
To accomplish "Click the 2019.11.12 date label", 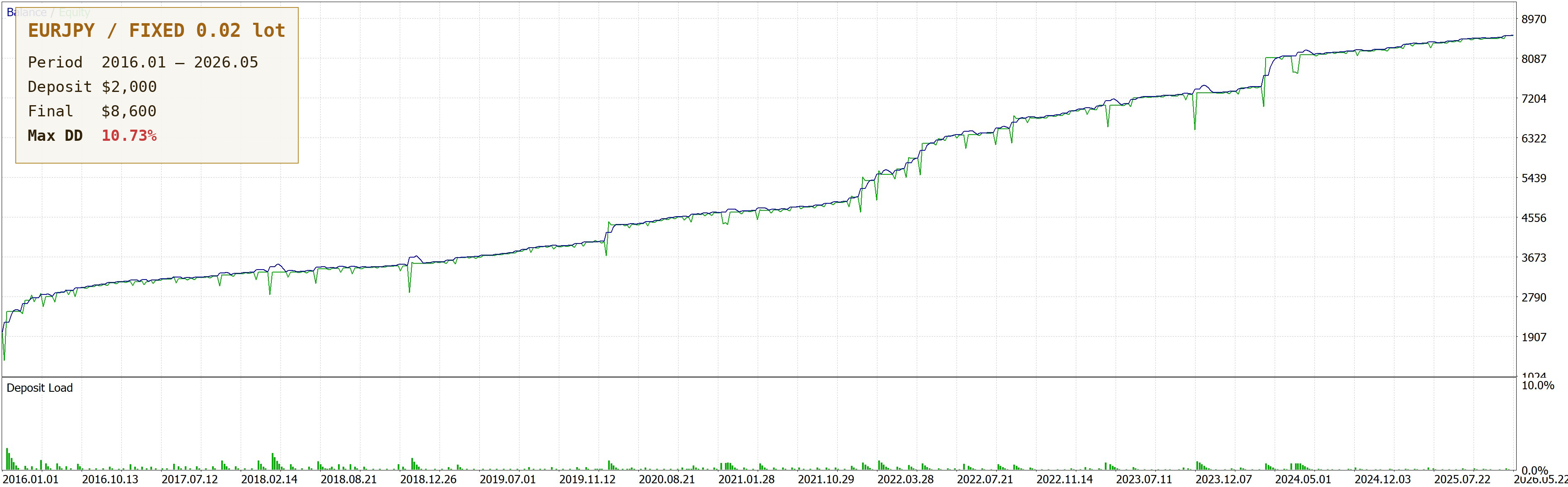I will click(587, 479).
